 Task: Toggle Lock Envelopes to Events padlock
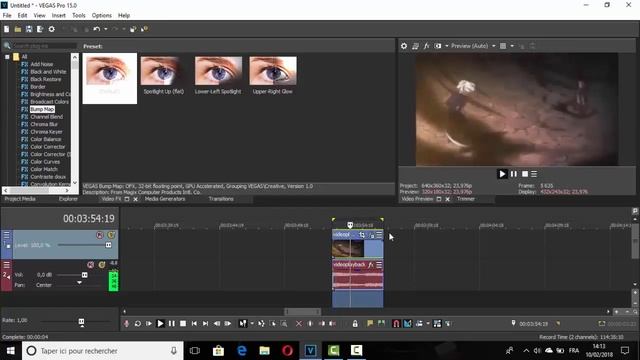[355, 324]
